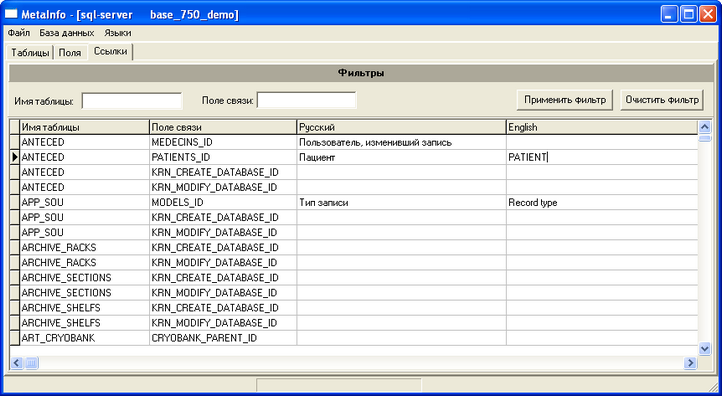Click the cell 'Пользователь, изменивший запись'
The height and width of the screenshot is (396, 722).
[x=402, y=142]
